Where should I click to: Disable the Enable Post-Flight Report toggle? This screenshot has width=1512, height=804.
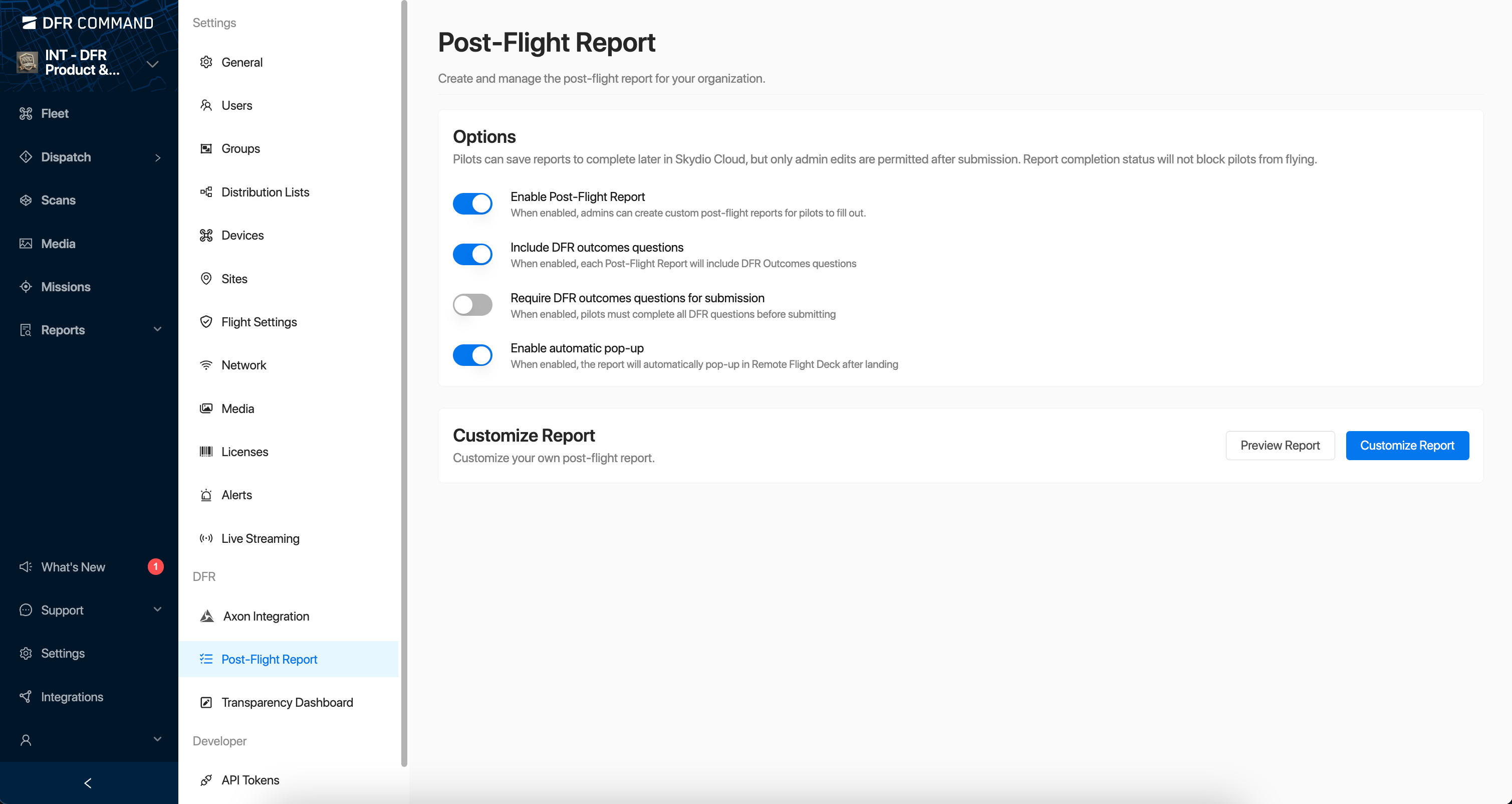click(x=472, y=203)
